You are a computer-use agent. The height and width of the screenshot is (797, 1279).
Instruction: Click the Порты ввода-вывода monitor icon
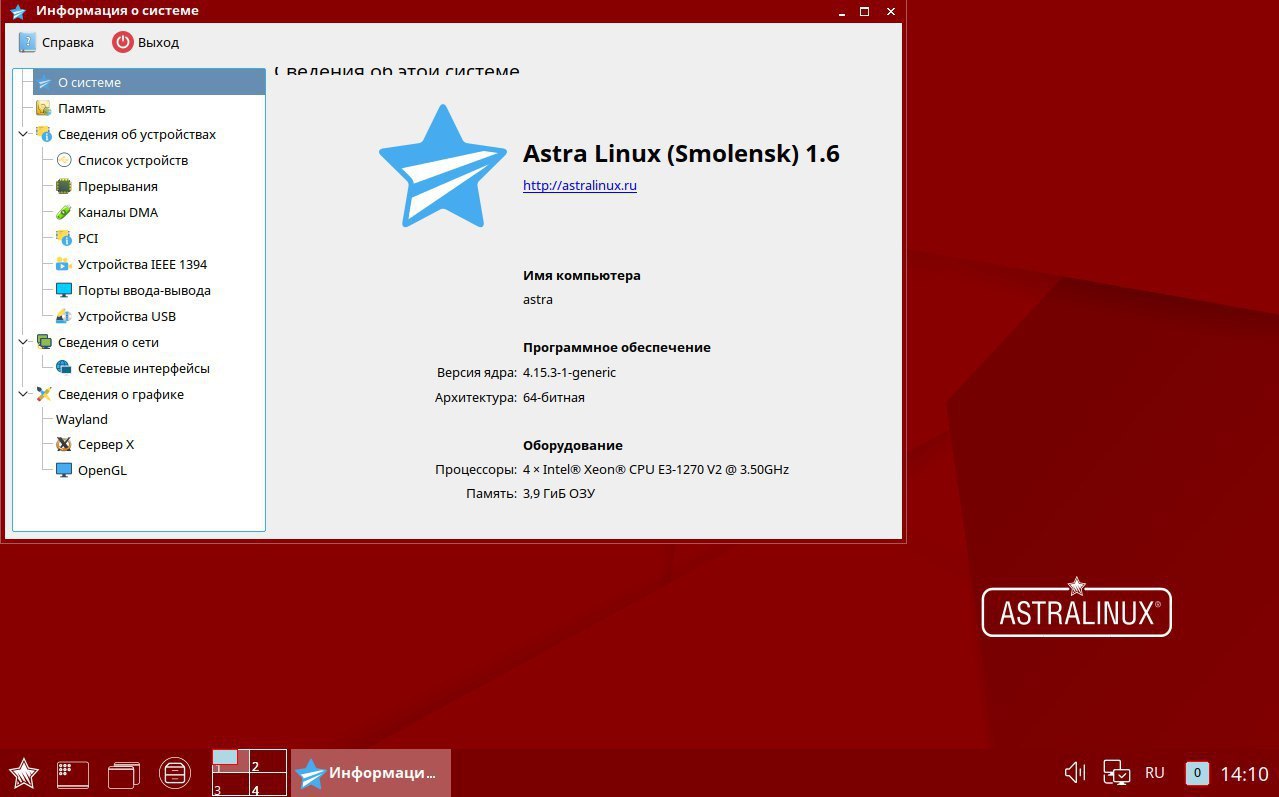pyautogui.click(x=64, y=291)
